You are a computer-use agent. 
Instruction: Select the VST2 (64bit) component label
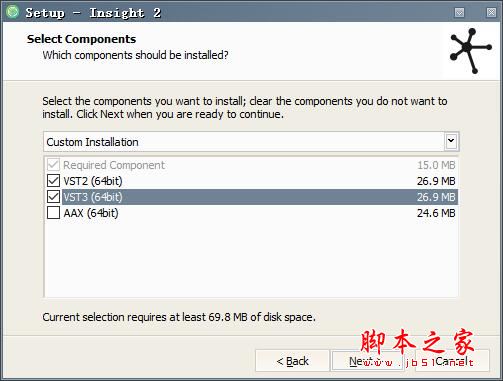click(93, 181)
